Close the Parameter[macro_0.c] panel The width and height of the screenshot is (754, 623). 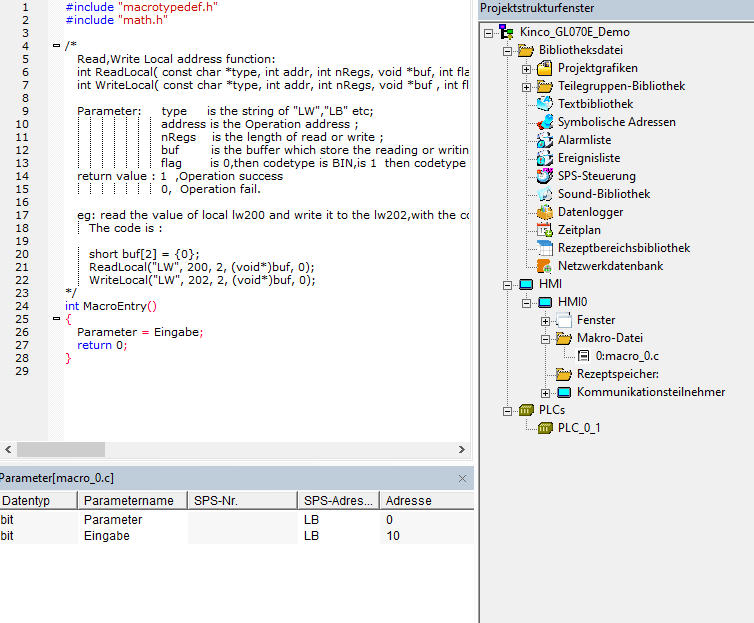(463, 479)
